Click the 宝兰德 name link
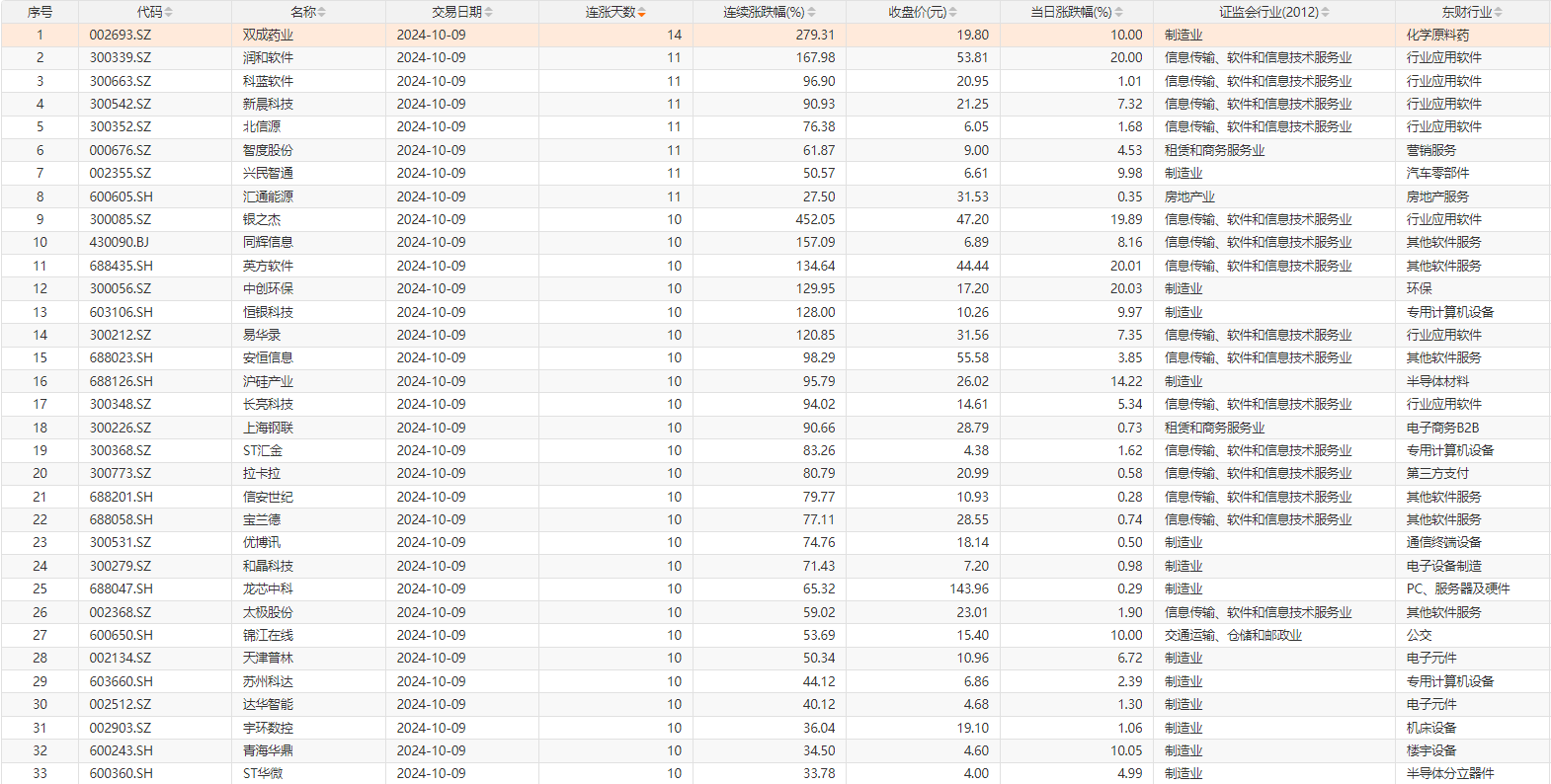The width and height of the screenshot is (1551, 784). point(262,519)
